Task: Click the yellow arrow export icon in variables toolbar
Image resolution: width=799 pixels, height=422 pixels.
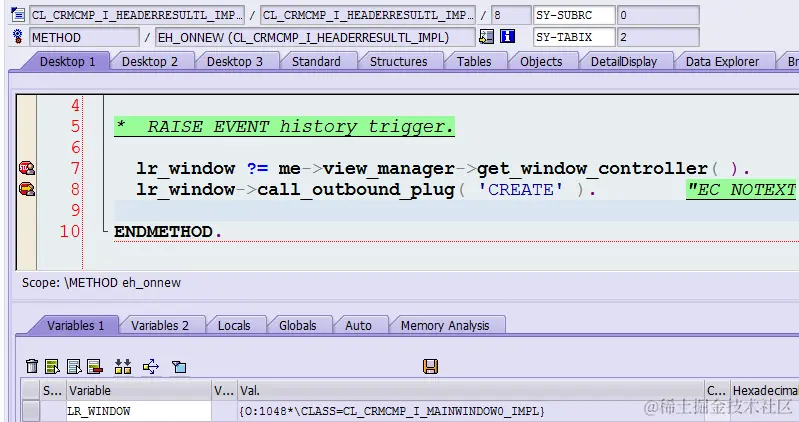Action: point(151,366)
